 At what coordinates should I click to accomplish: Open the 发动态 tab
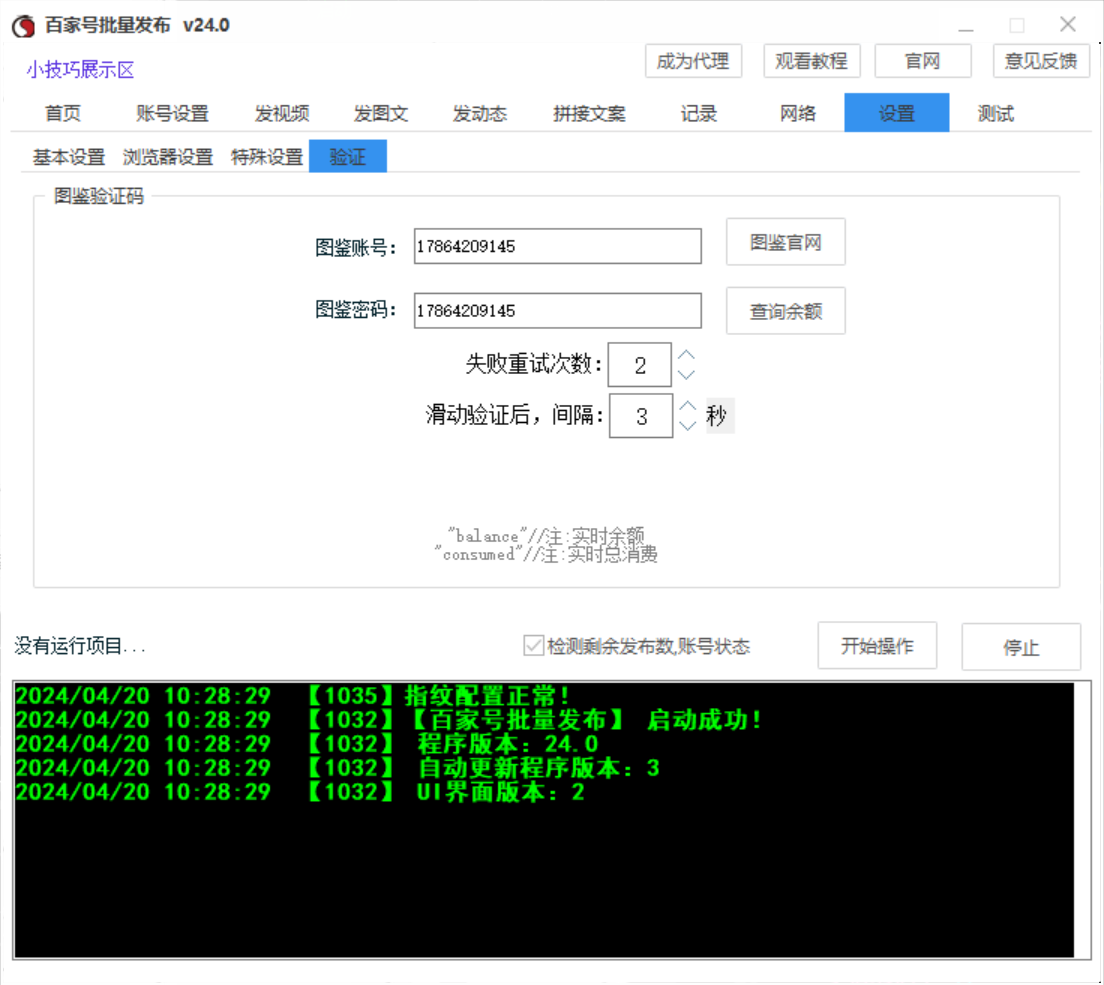coord(479,113)
